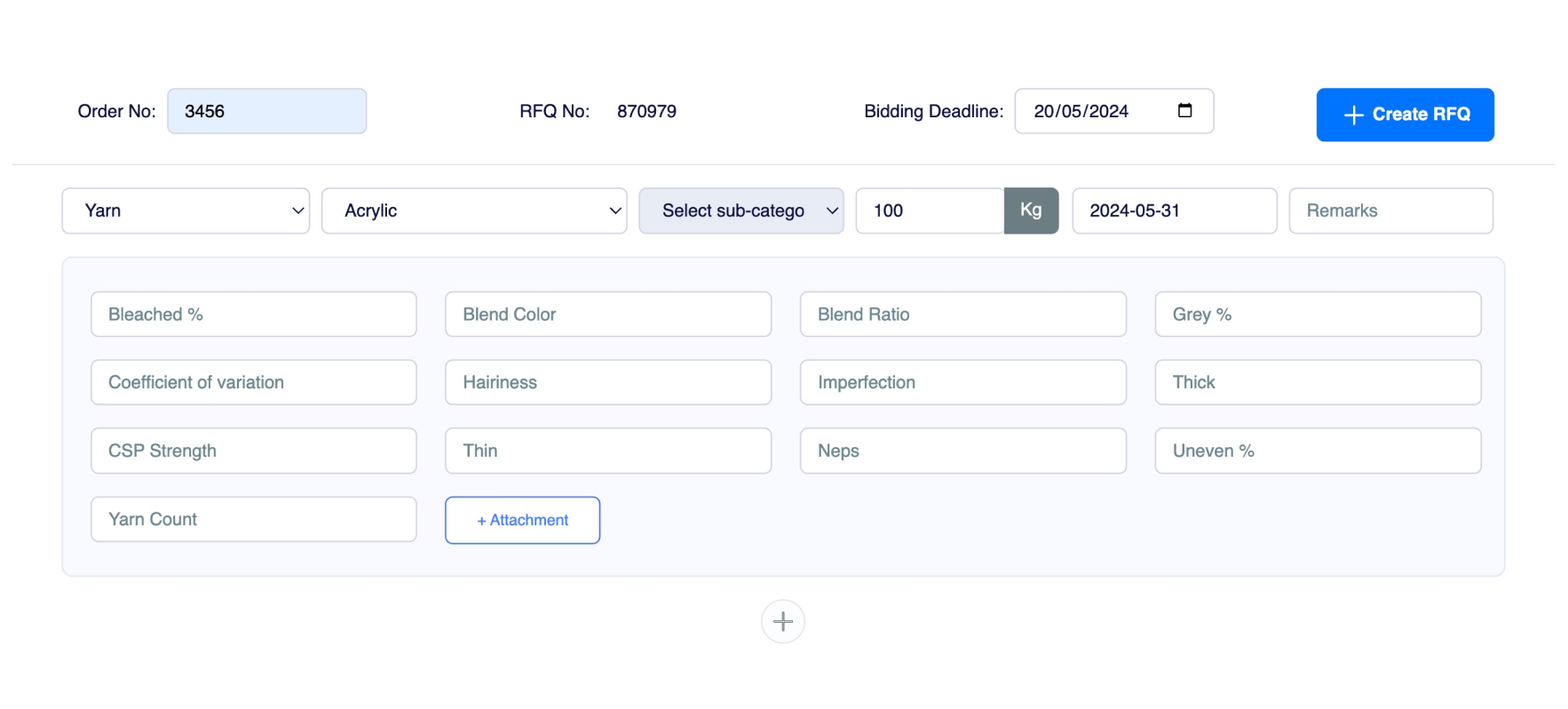Viewport: 1568px width, 709px height.
Task: Focus the Coefficient of variation field
Action: (x=253, y=382)
